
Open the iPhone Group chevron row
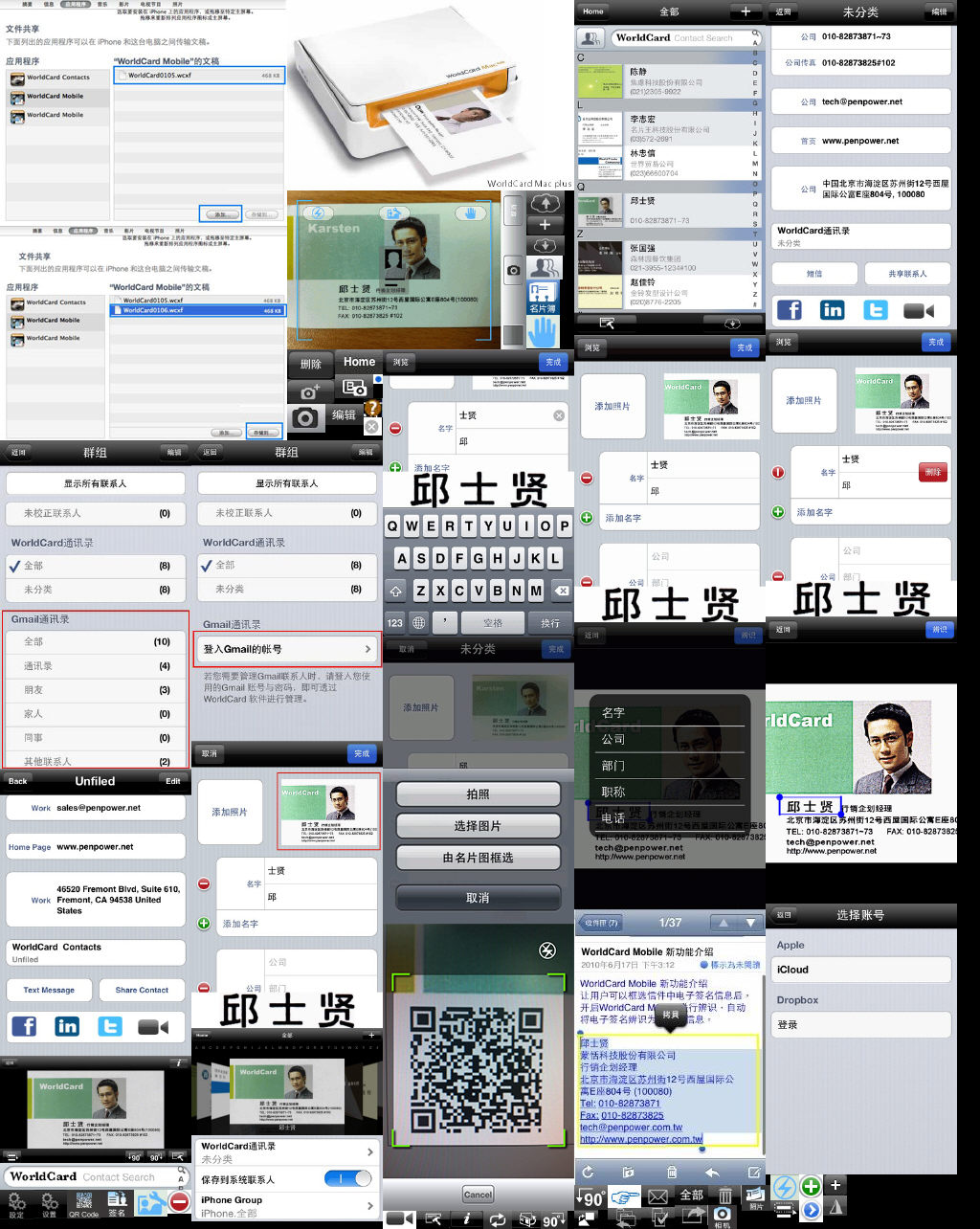287,1205
